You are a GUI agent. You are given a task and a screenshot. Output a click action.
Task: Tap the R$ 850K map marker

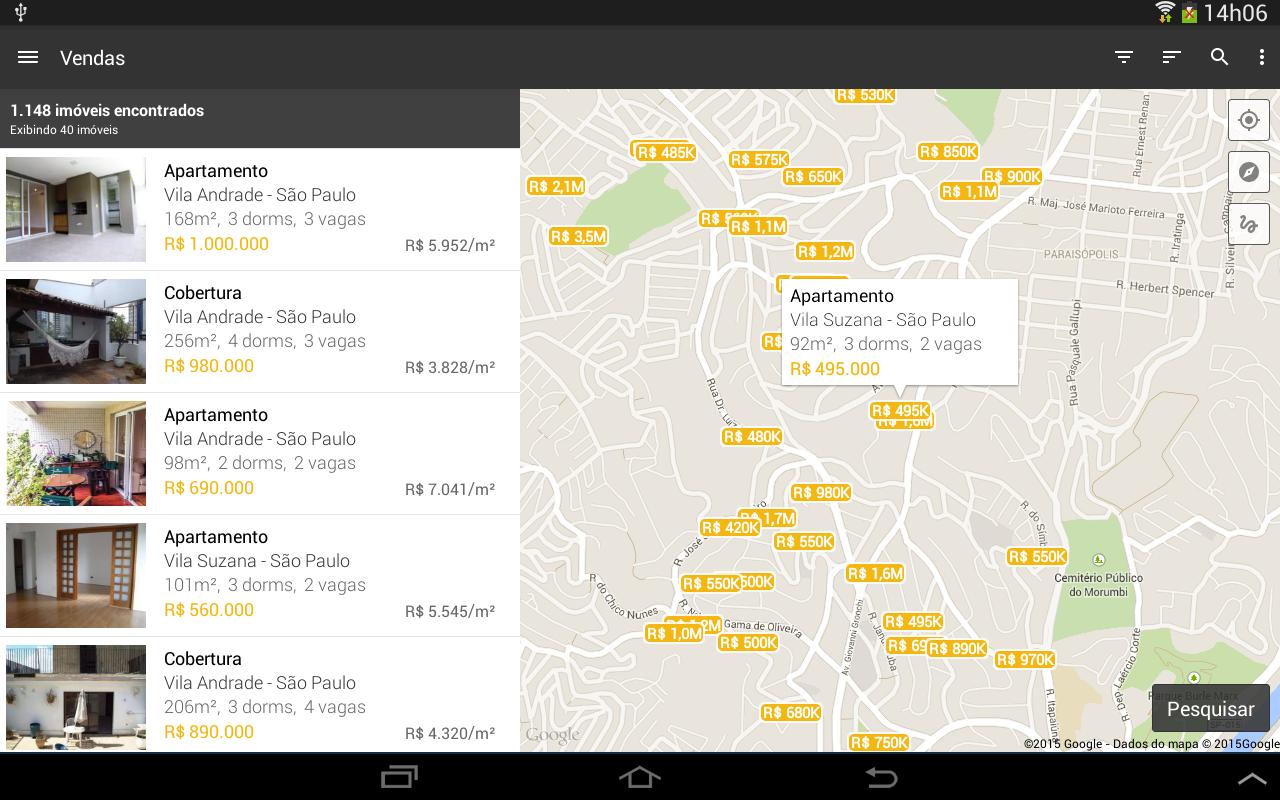[948, 151]
